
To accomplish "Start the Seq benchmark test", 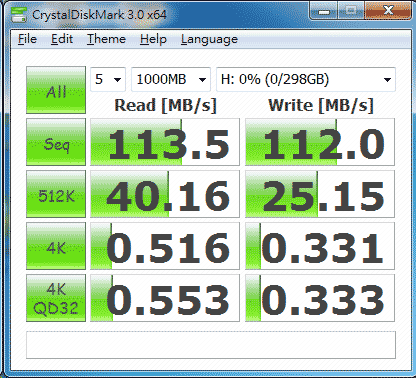I will click(56, 142).
